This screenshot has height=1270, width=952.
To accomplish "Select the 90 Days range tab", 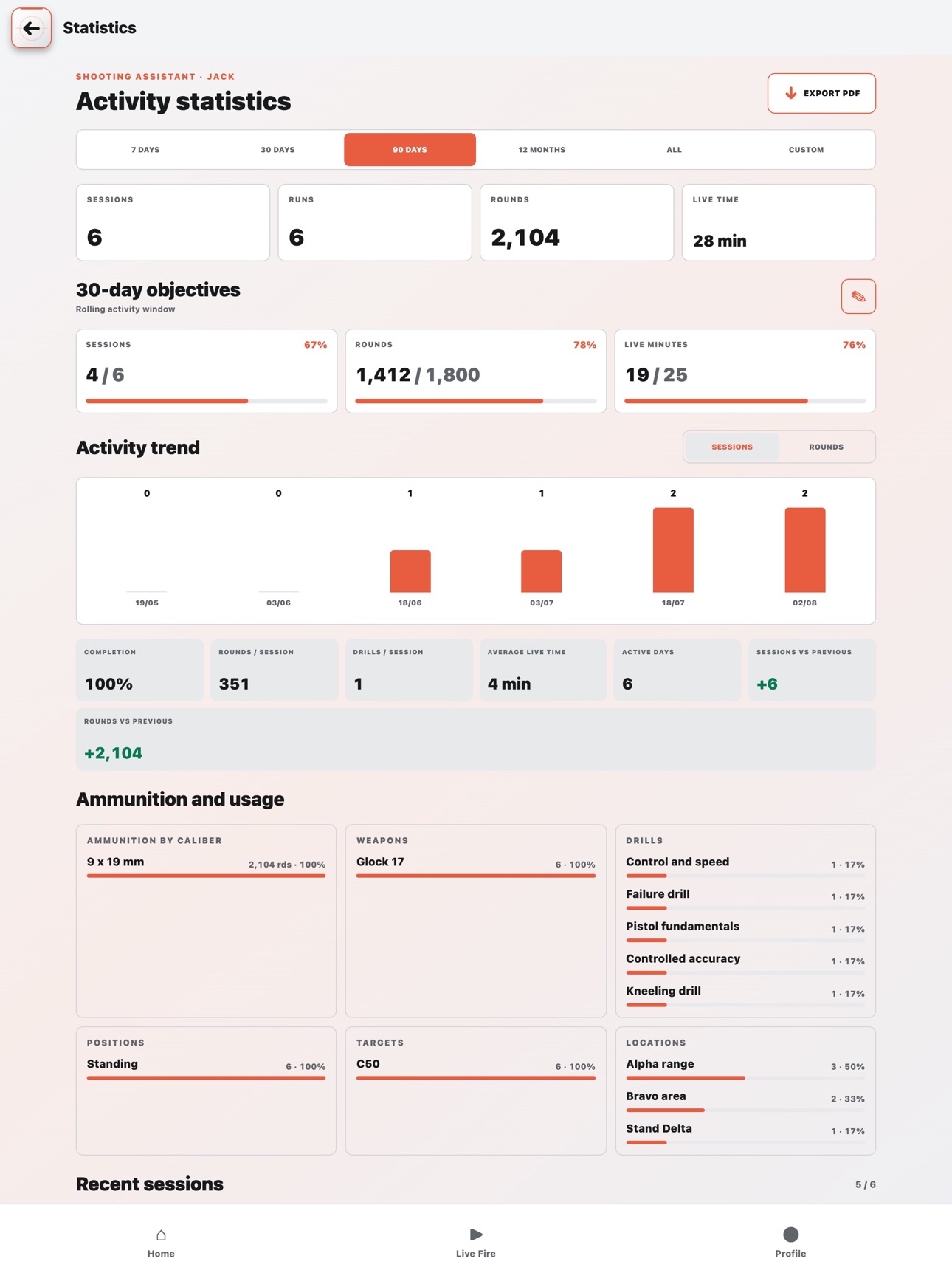I will (410, 150).
